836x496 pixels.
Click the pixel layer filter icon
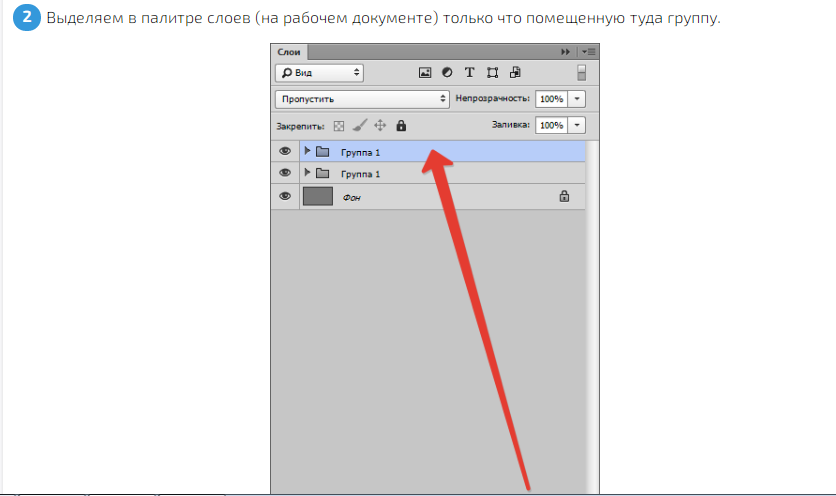424,73
